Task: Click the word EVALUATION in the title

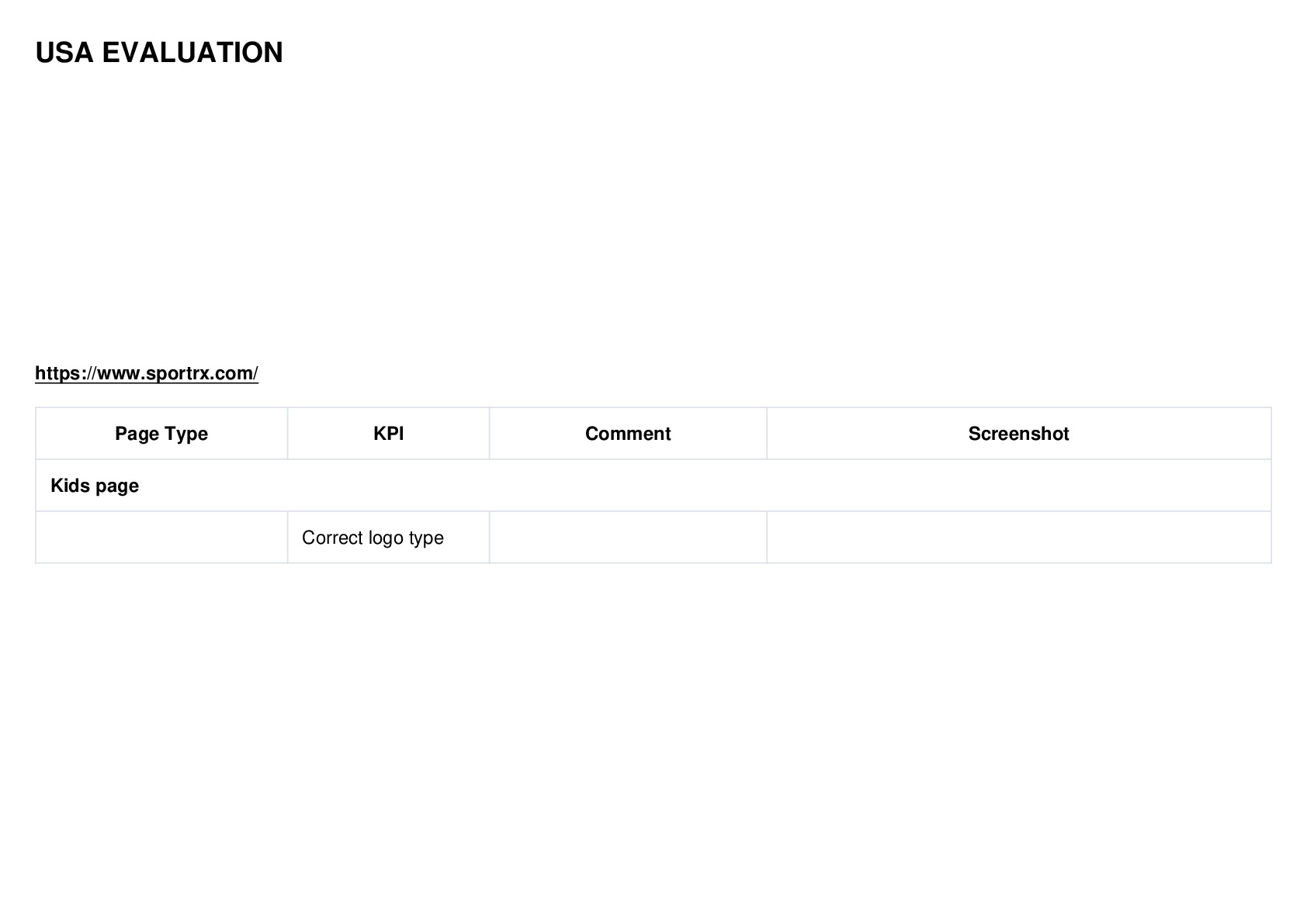Action: [x=192, y=53]
